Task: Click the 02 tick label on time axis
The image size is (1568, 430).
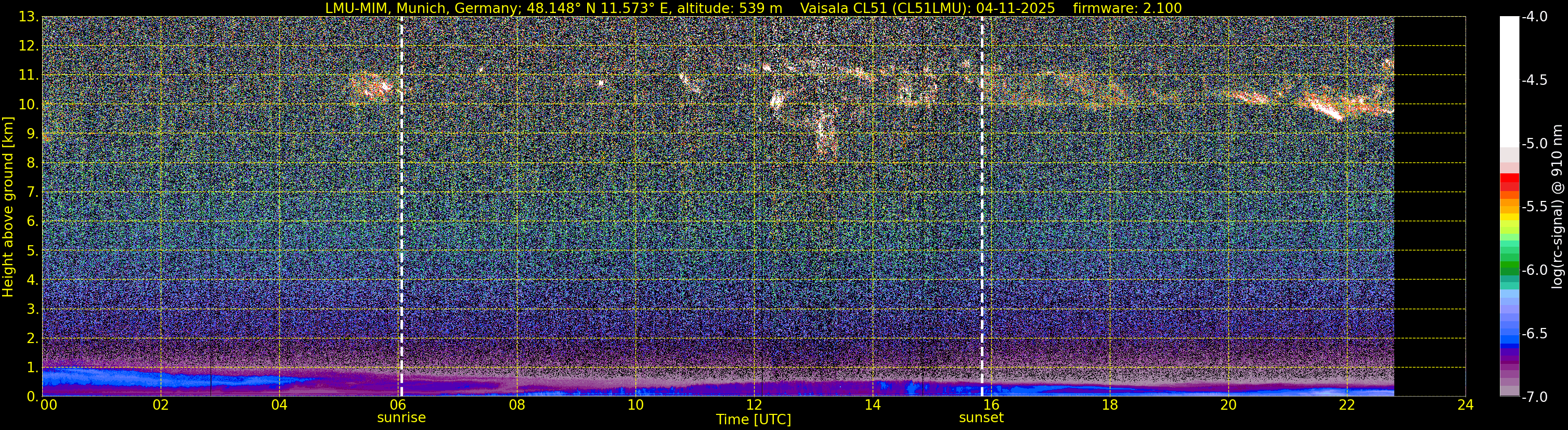Action: [x=161, y=406]
